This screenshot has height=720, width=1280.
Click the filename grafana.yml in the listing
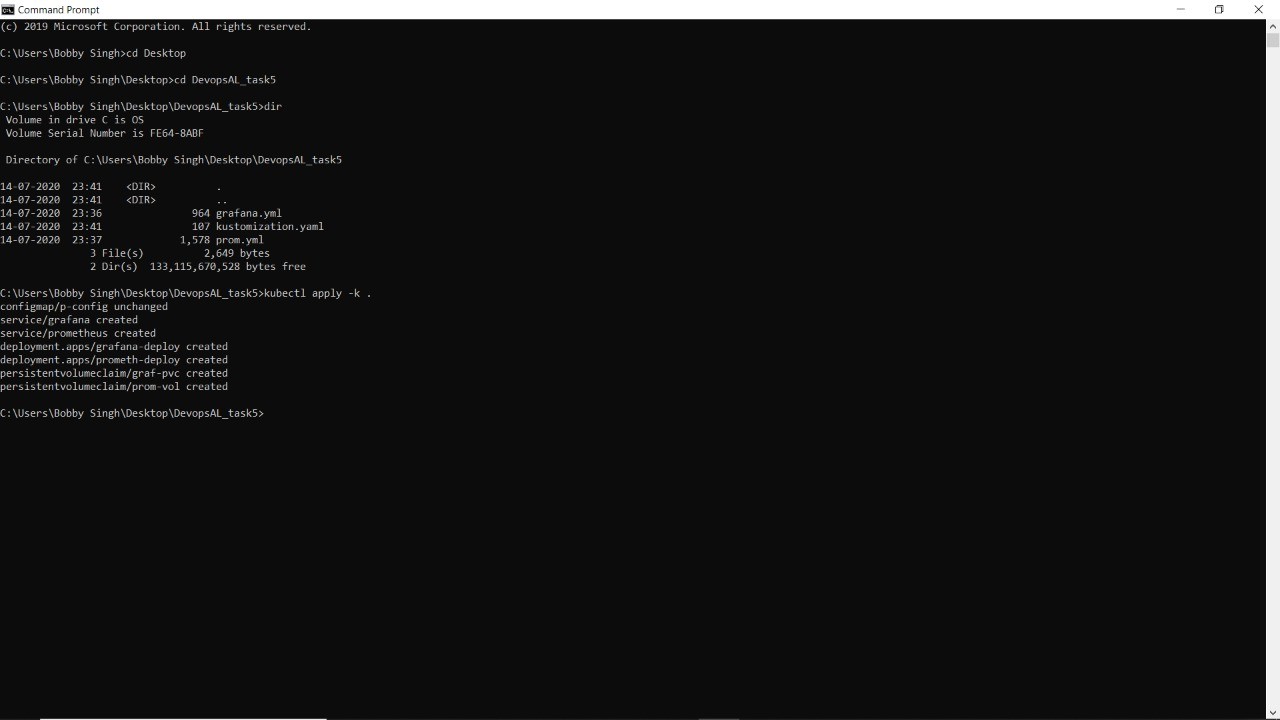pos(247,213)
